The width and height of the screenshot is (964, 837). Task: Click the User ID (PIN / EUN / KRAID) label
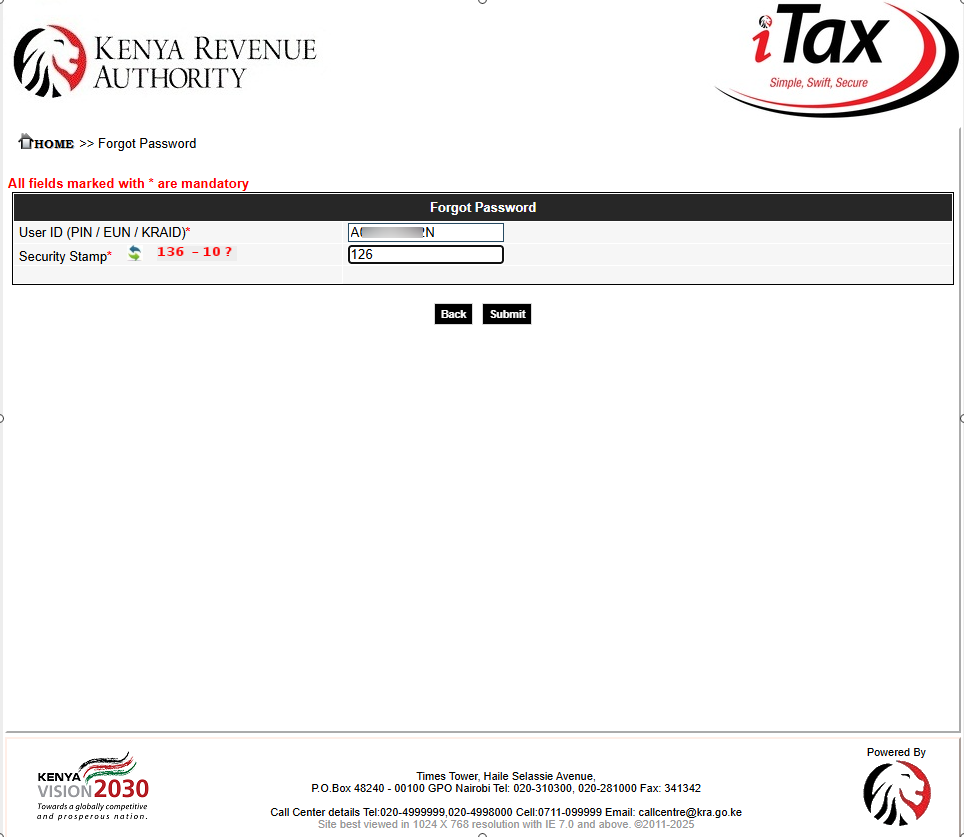[x=101, y=232]
